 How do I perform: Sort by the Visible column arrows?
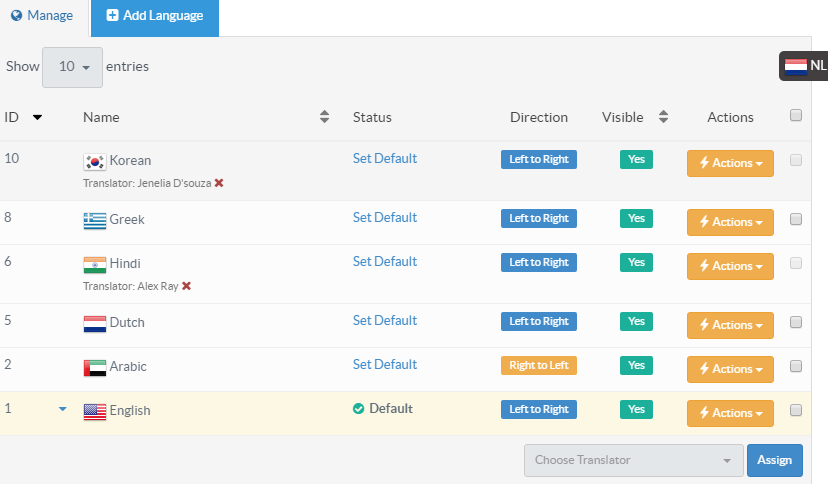click(663, 117)
